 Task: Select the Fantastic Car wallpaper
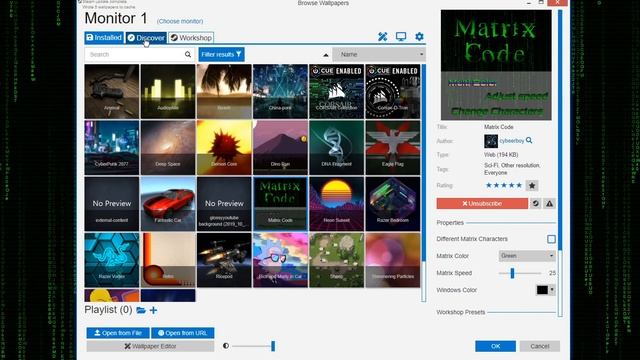click(x=168, y=204)
